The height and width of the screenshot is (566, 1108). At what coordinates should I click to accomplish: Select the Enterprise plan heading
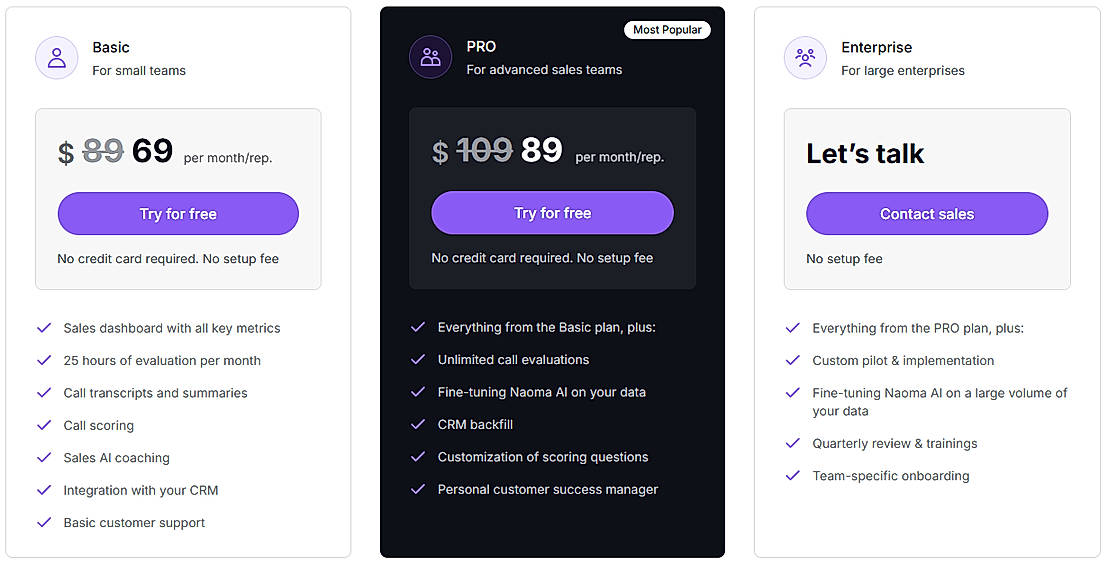click(877, 47)
